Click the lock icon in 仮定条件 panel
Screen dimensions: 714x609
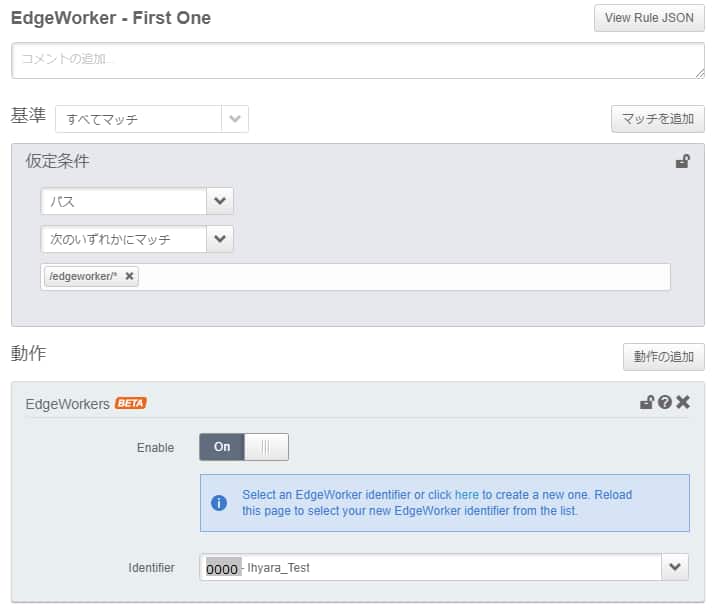[x=682, y=162]
